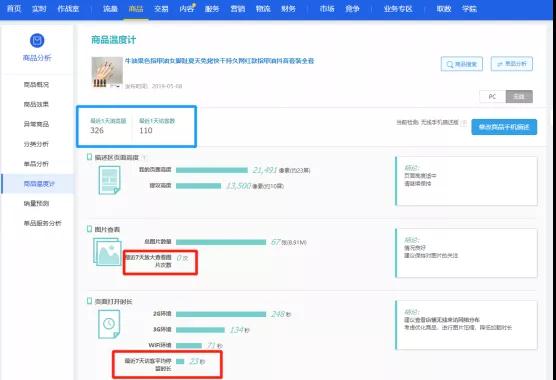Open 营销 in the top navigation
556x380 pixels.
pyautogui.click(x=238, y=9)
